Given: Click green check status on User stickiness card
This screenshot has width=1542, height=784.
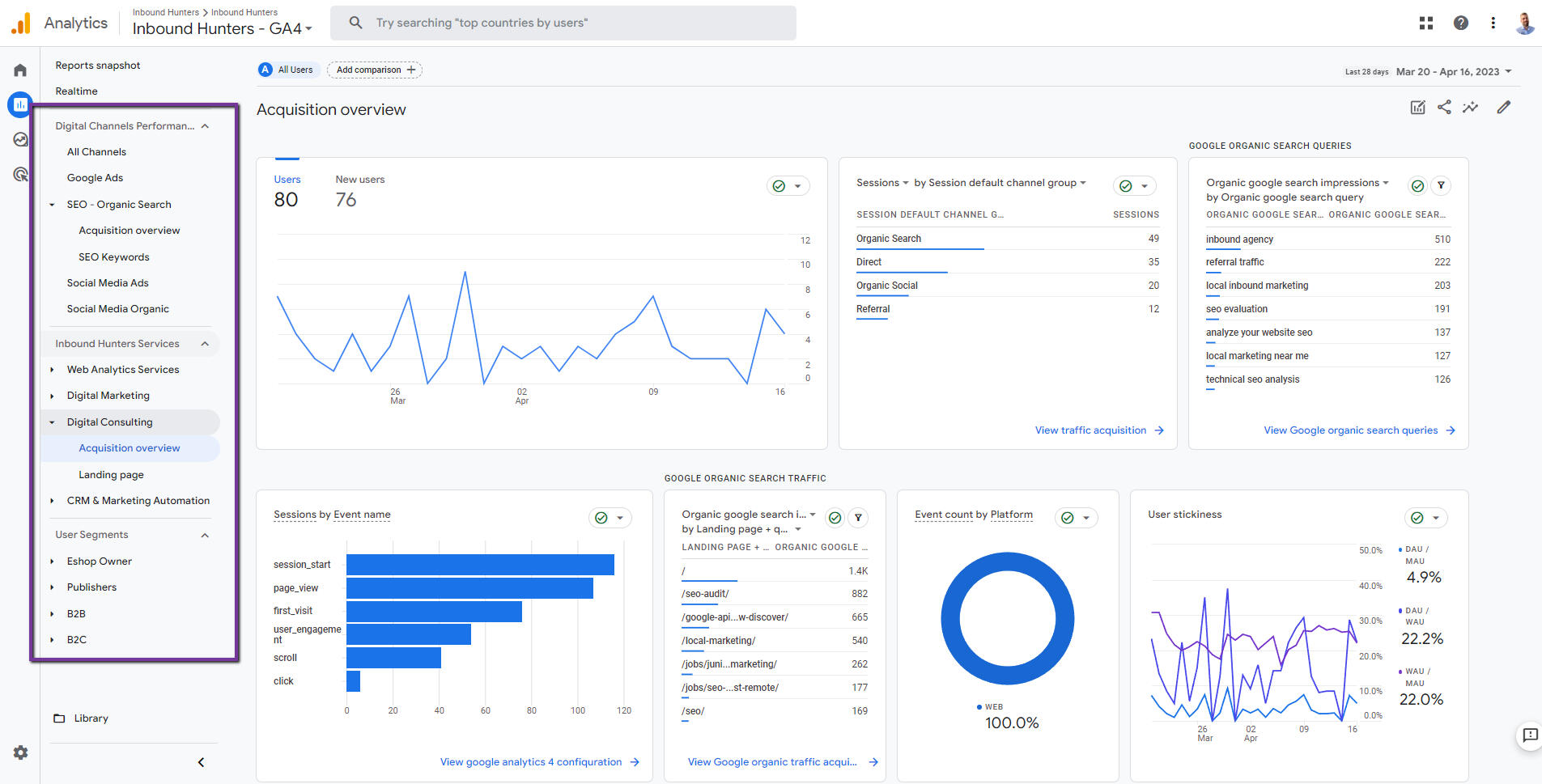Looking at the screenshot, I should click(x=1417, y=518).
